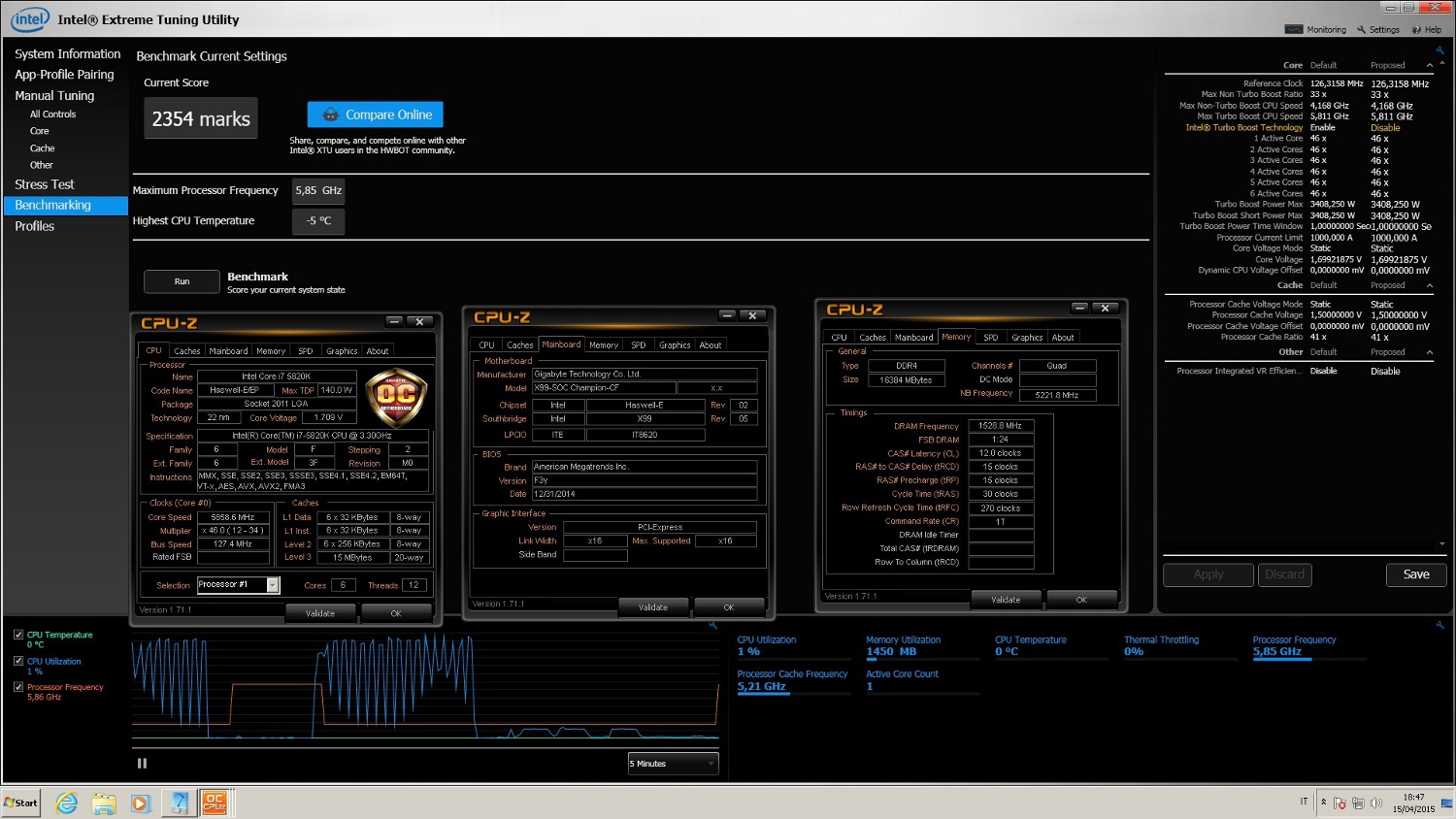Pause the monitoring graph
Image resolution: width=1456 pixels, height=819 pixels.
point(143,764)
